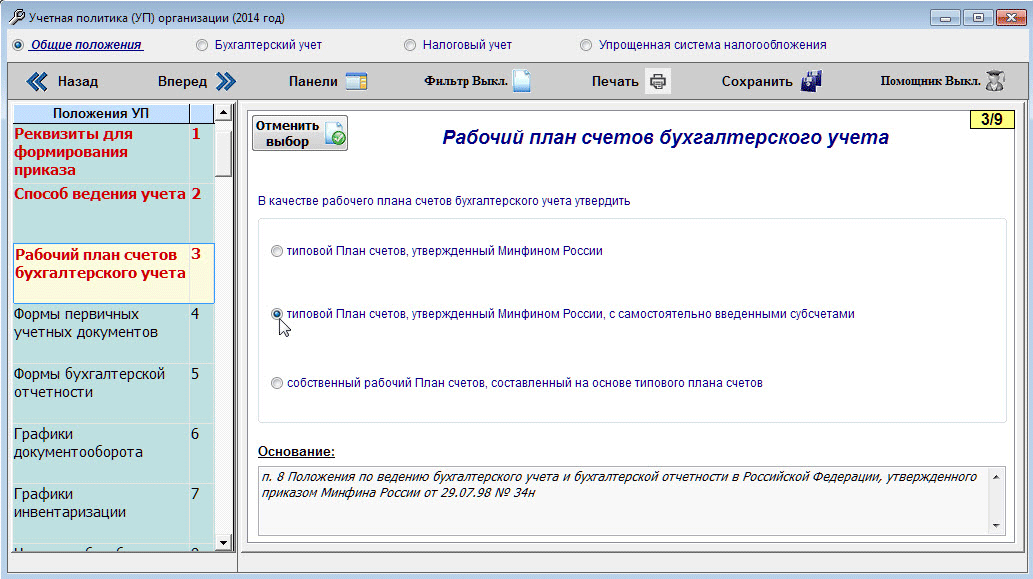Select the Бухгалтерский учет radio button

coord(202,45)
